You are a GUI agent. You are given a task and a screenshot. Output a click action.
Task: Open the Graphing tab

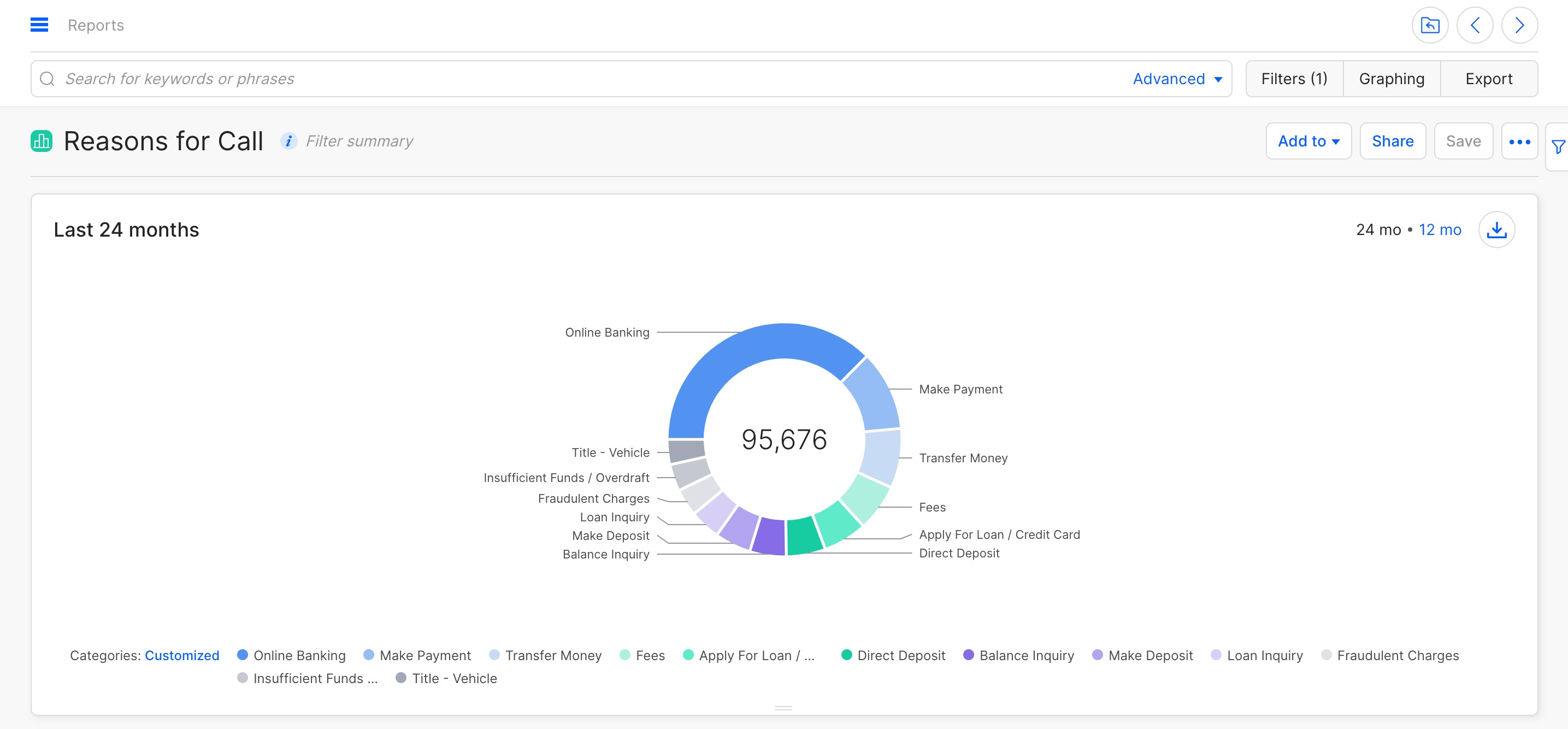pyautogui.click(x=1392, y=79)
